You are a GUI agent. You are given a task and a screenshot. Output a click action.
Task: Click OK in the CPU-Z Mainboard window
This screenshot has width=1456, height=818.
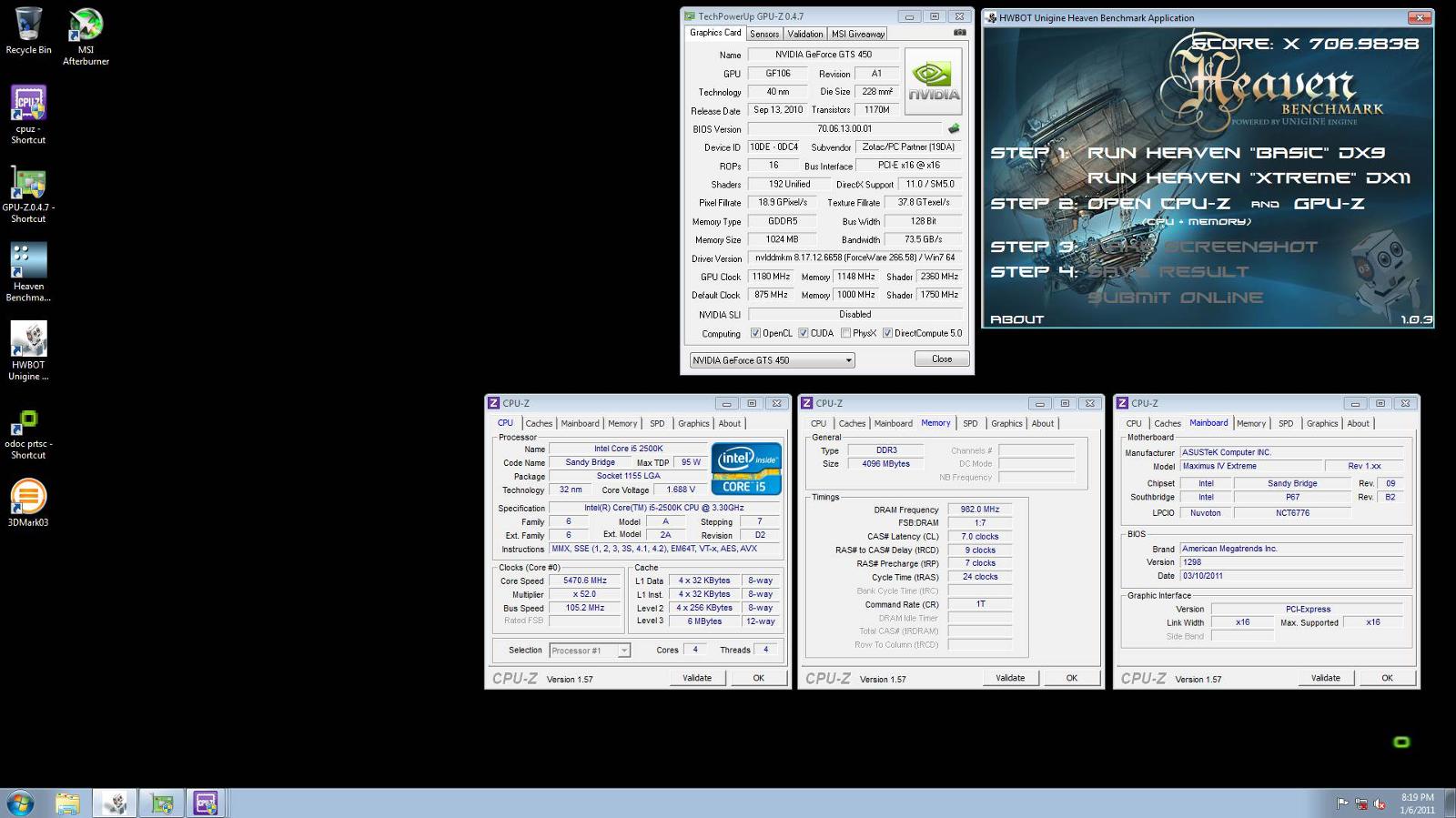(1387, 678)
